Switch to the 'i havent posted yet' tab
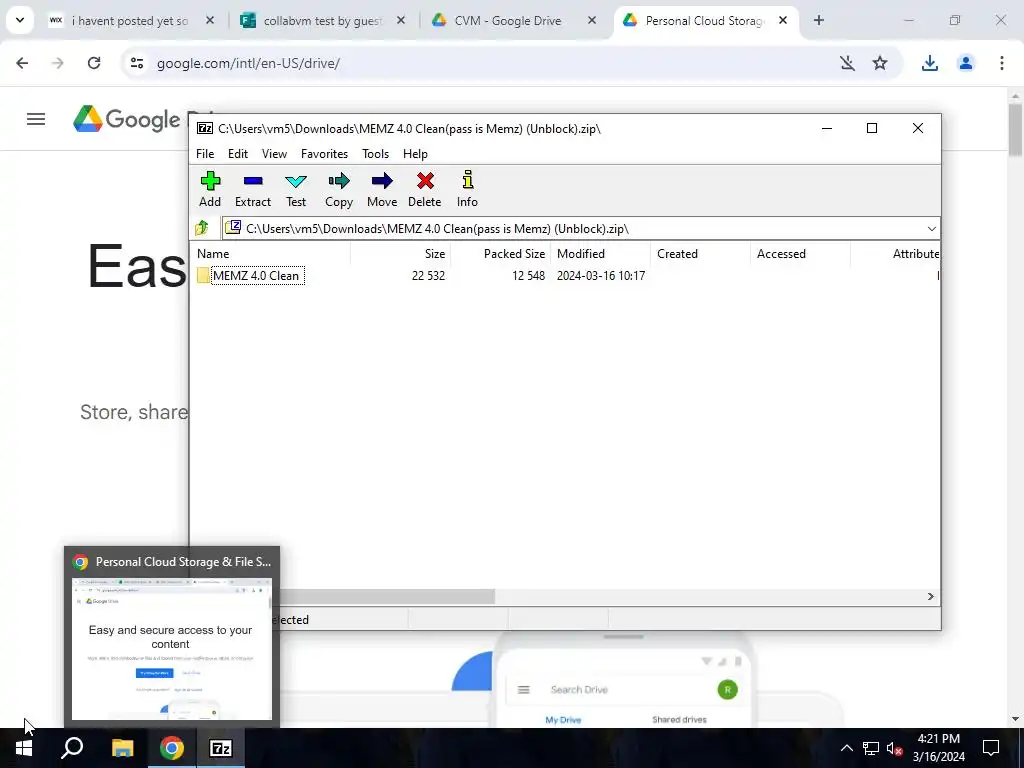 click(x=130, y=21)
